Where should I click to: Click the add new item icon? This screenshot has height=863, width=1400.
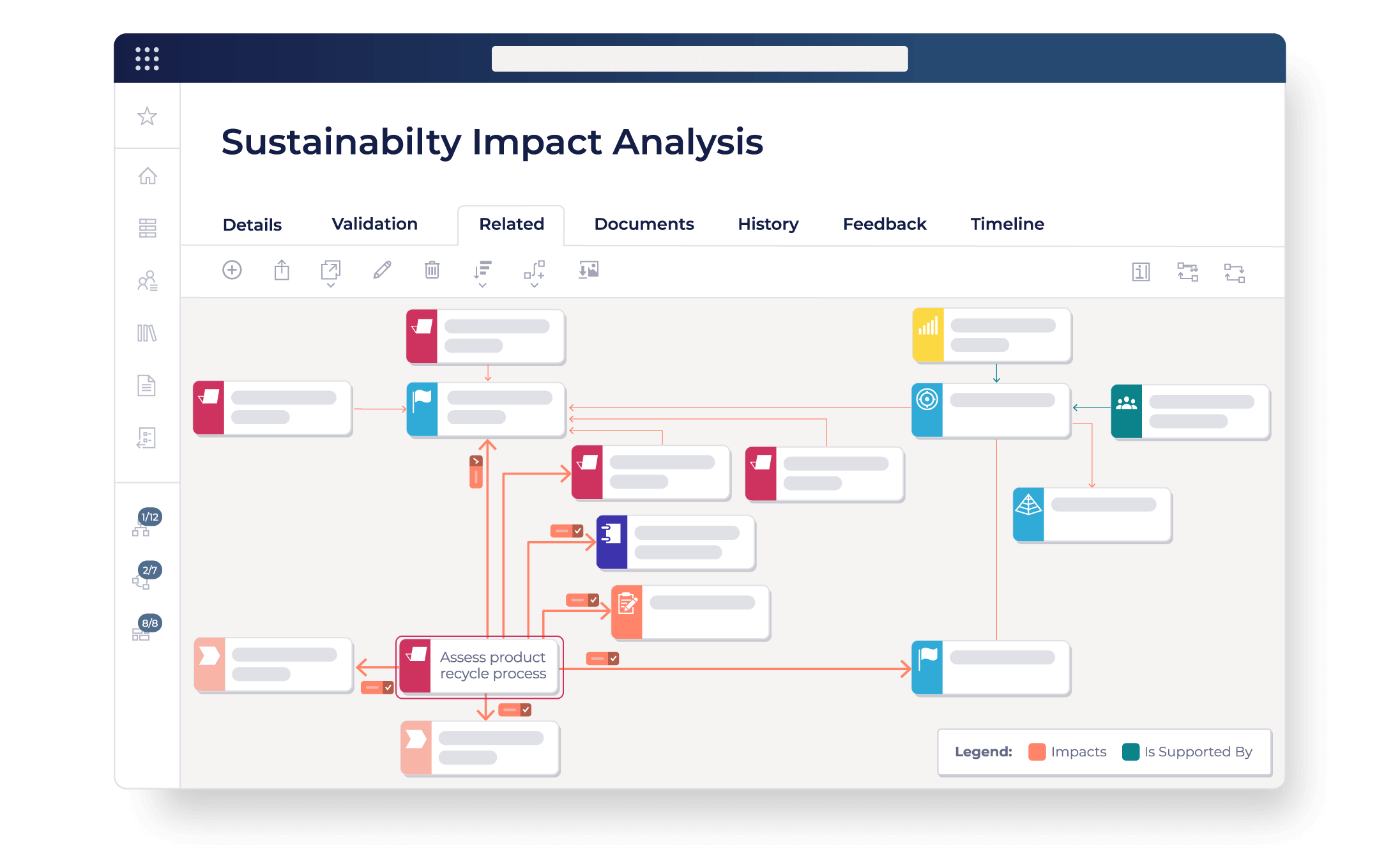231,269
